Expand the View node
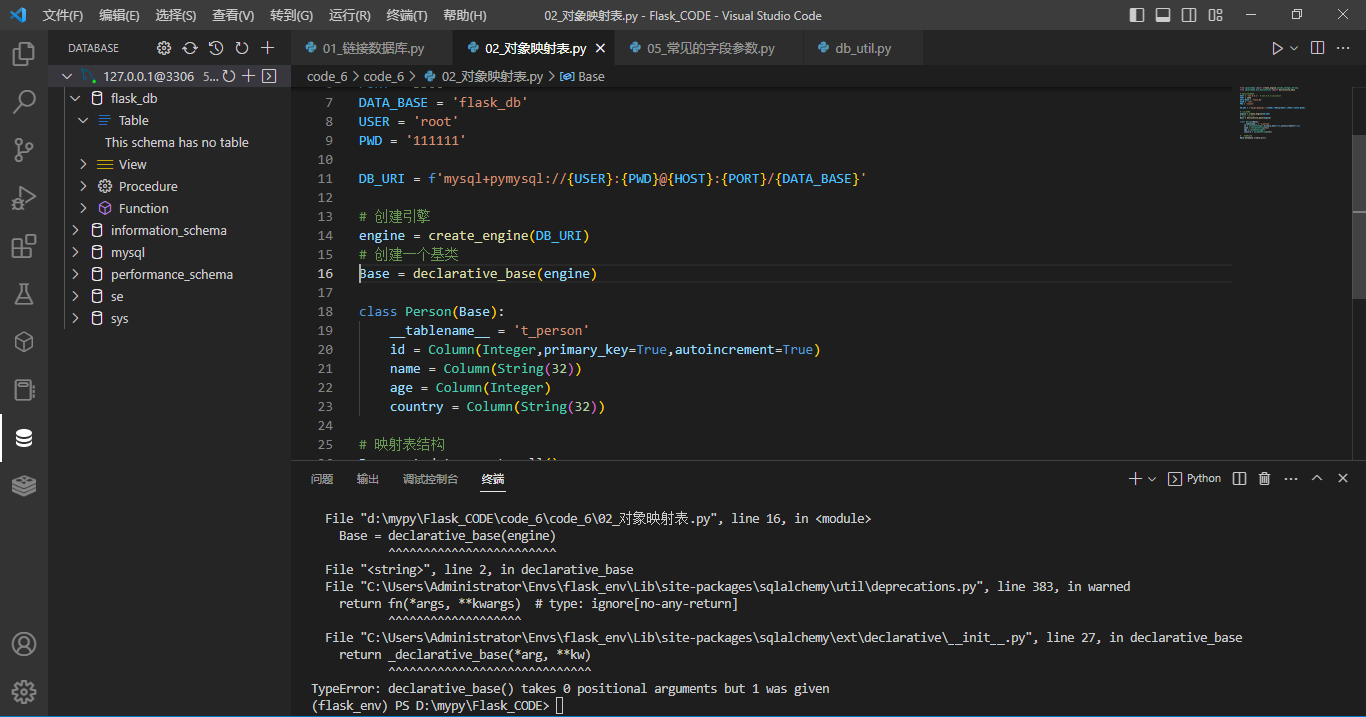The height and width of the screenshot is (717, 1366). (84, 164)
